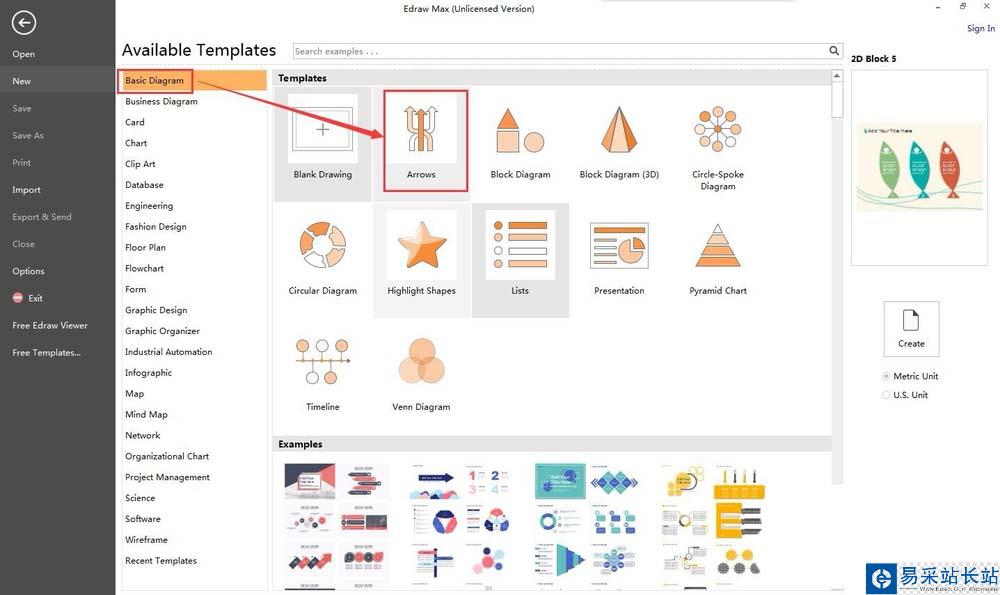1000x595 pixels.
Task: Select the Infographic category
Action: [x=149, y=372]
